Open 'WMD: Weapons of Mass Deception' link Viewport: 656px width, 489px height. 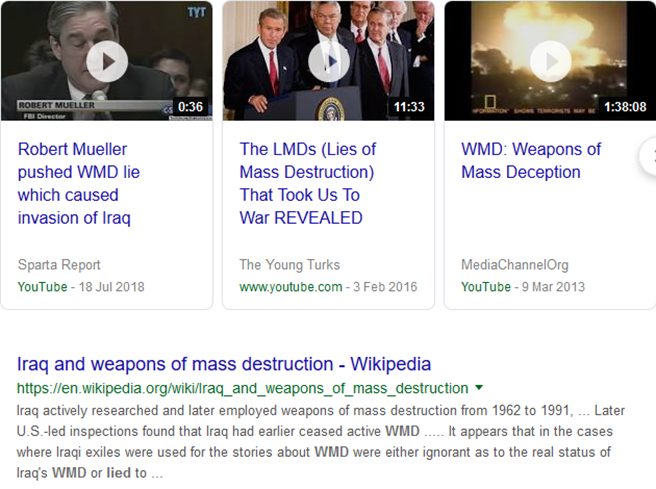pyautogui.click(x=531, y=161)
